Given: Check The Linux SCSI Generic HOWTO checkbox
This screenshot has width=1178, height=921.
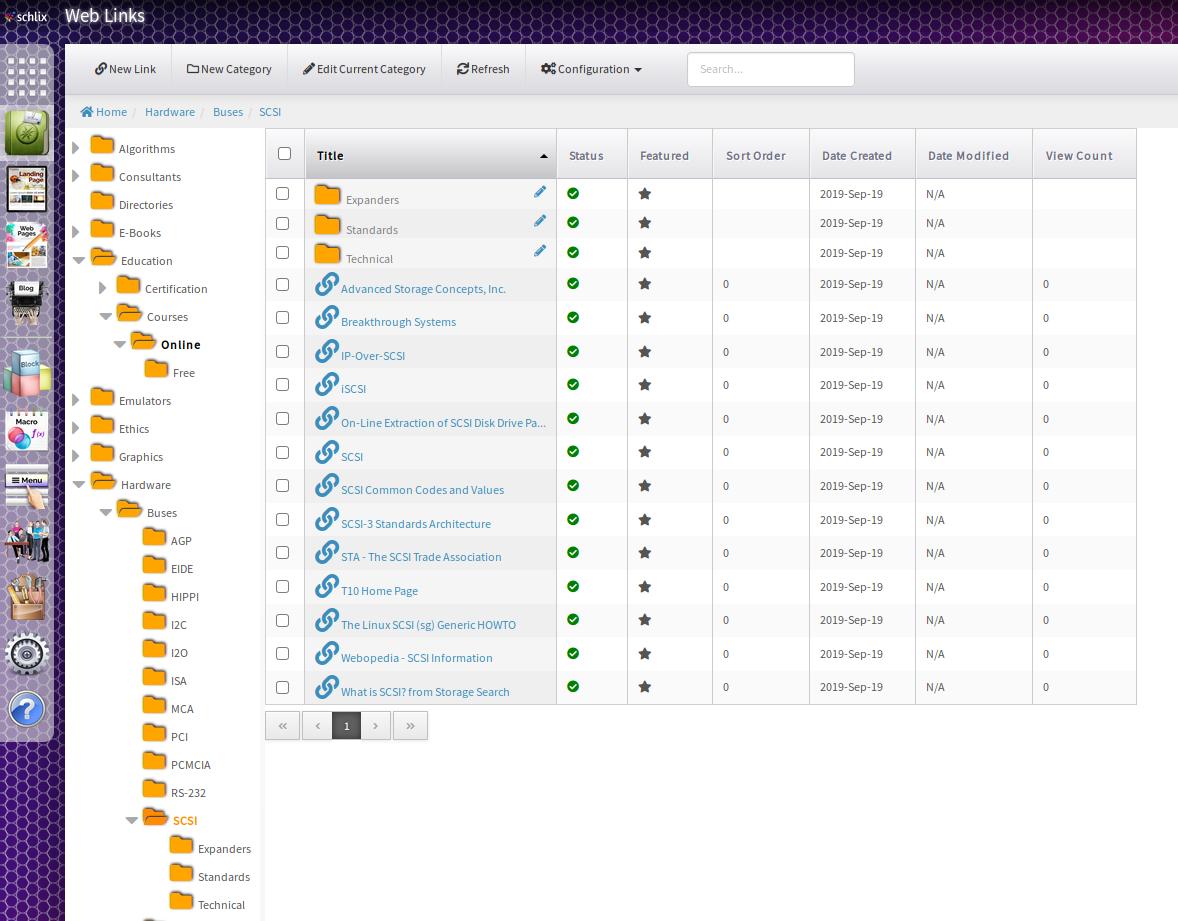Looking at the screenshot, I should [282, 620].
